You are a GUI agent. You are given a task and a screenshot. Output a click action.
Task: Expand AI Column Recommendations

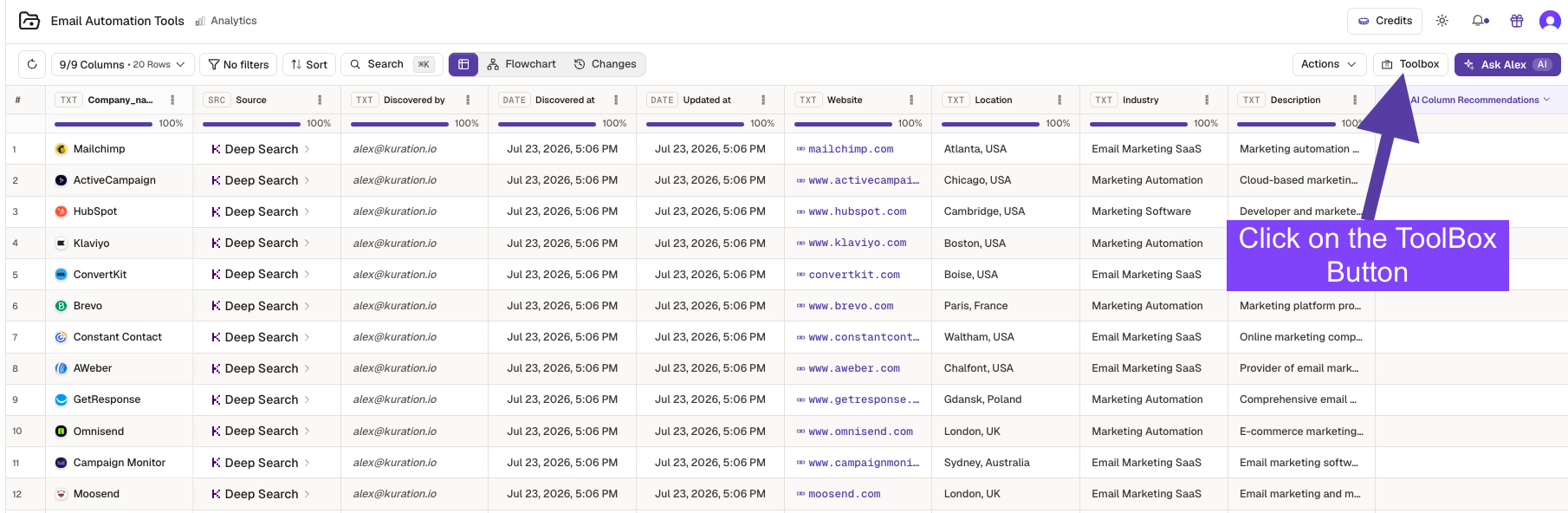pyautogui.click(x=1480, y=100)
